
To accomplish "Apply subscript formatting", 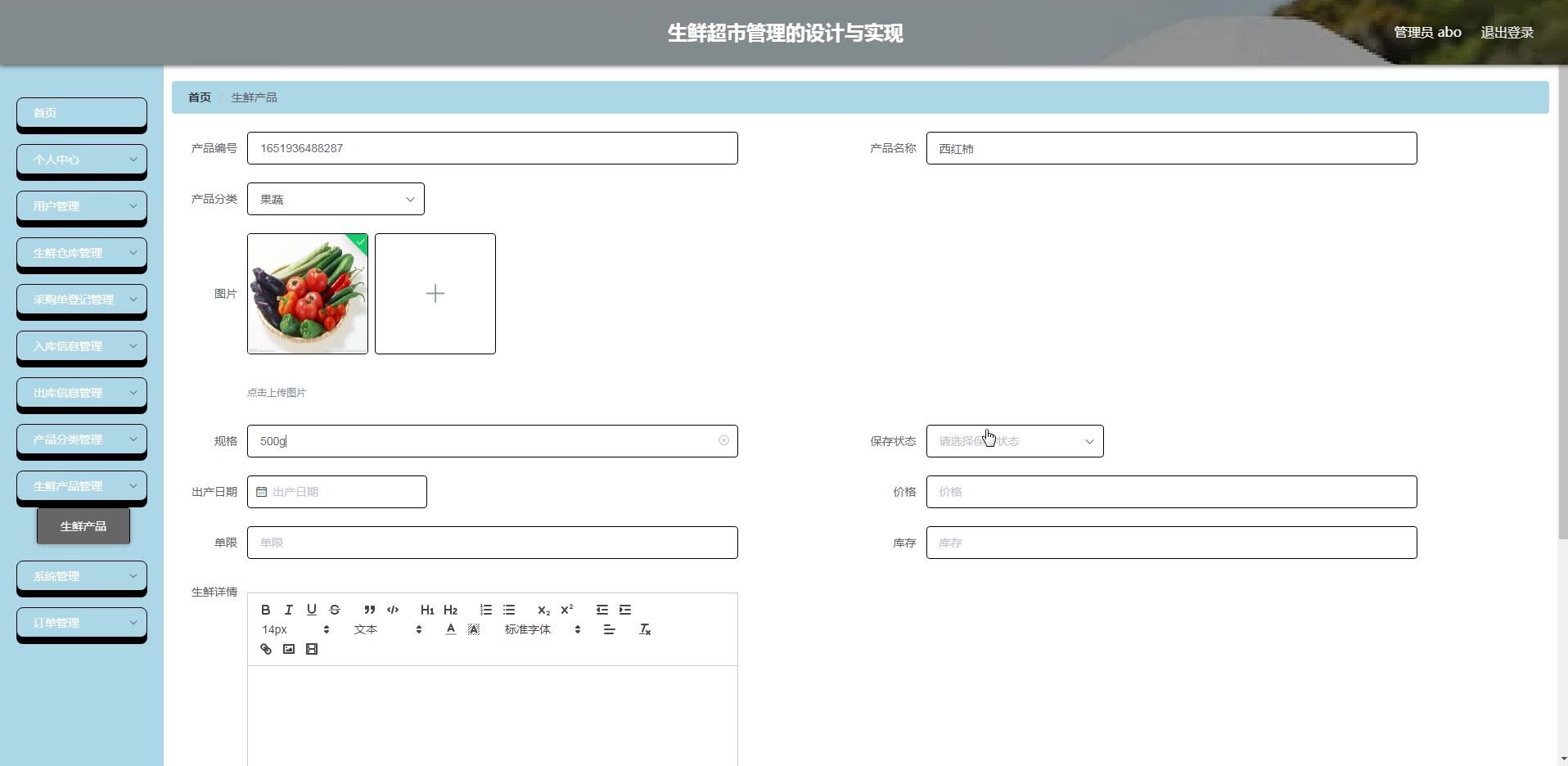I will 543,610.
